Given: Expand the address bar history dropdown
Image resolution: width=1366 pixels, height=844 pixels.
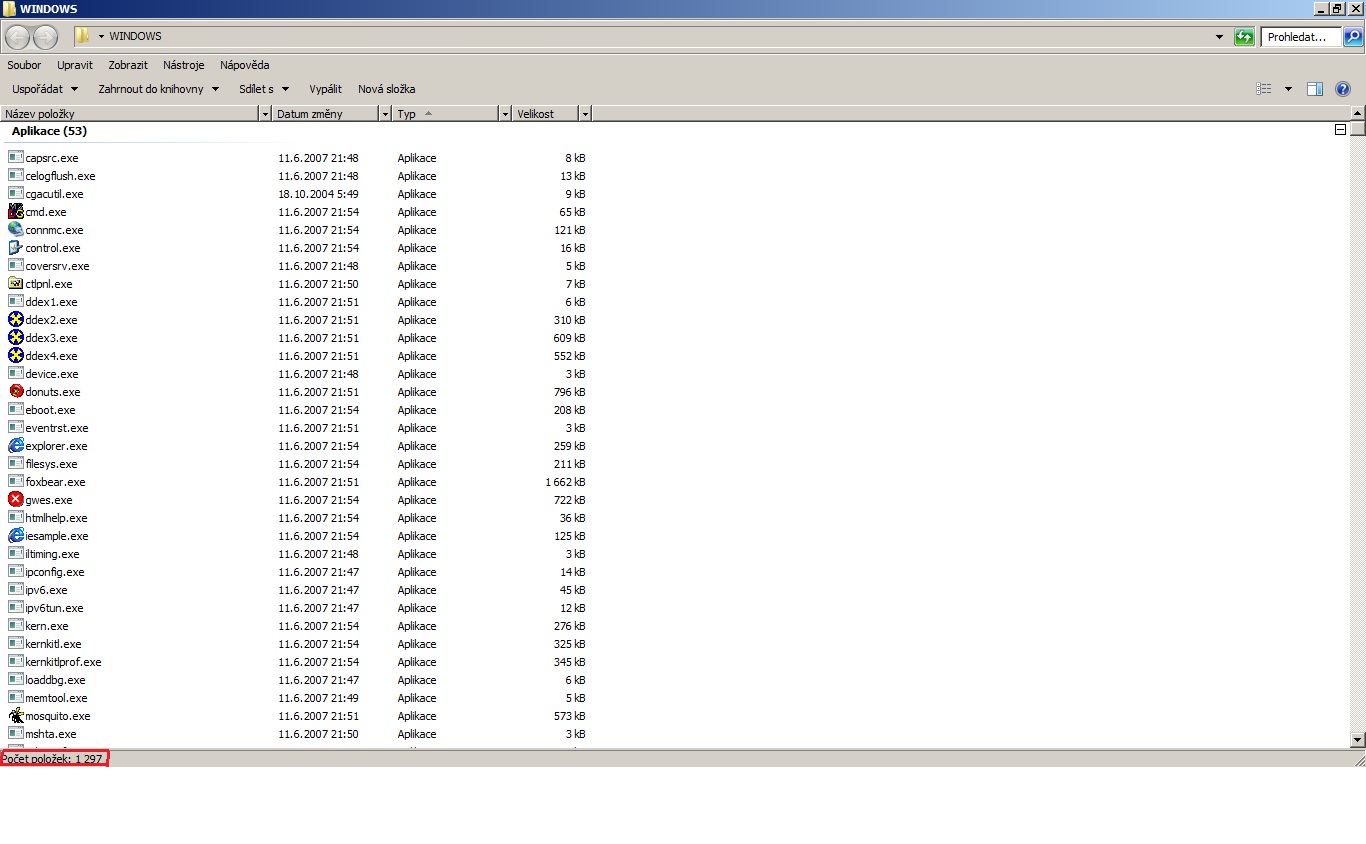Looking at the screenshot, I should tap(1219, 37).
